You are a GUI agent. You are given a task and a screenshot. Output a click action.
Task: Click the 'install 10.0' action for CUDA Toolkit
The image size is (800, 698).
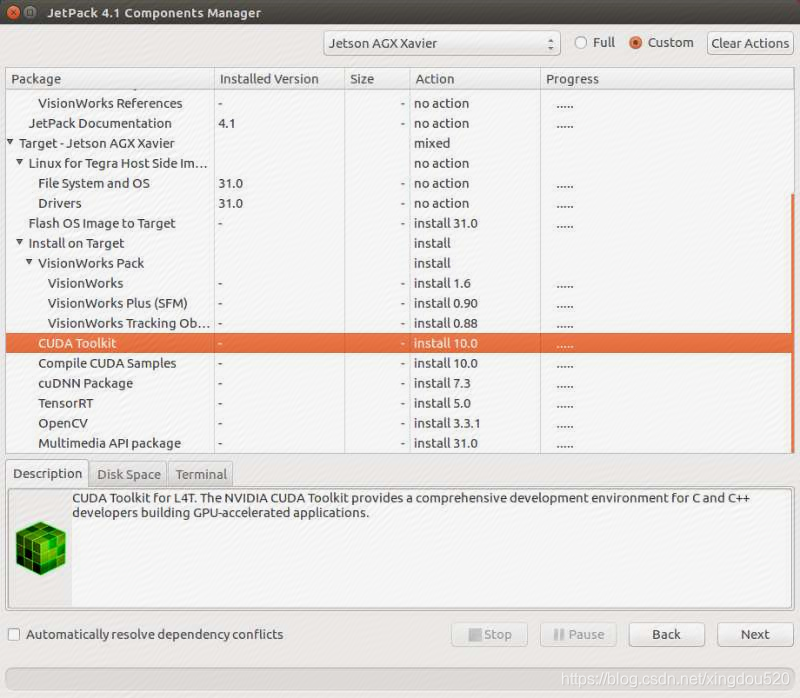pyautogui.click(x=445, y=343)
